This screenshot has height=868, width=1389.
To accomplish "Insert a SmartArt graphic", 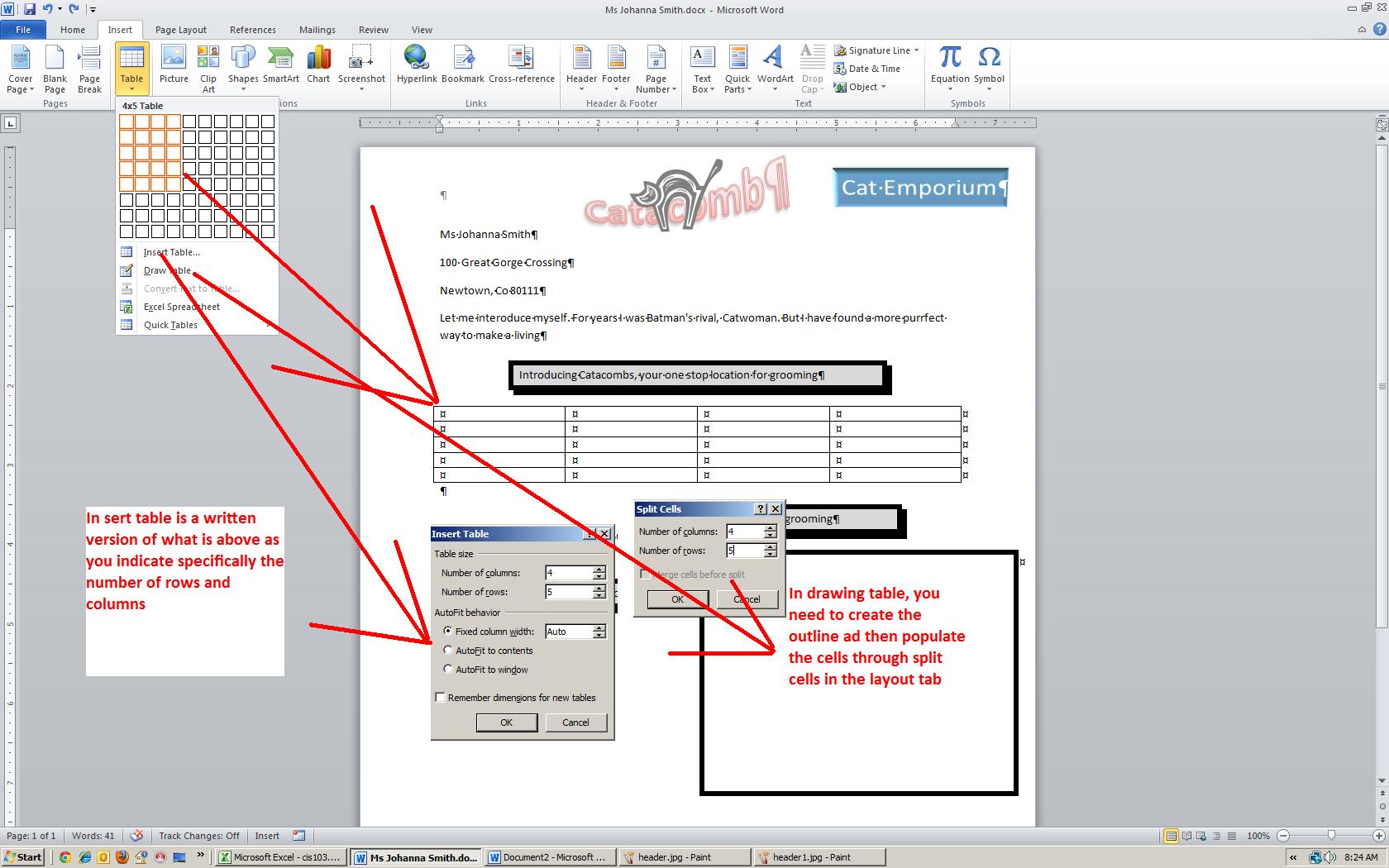I will pos(281,64).
